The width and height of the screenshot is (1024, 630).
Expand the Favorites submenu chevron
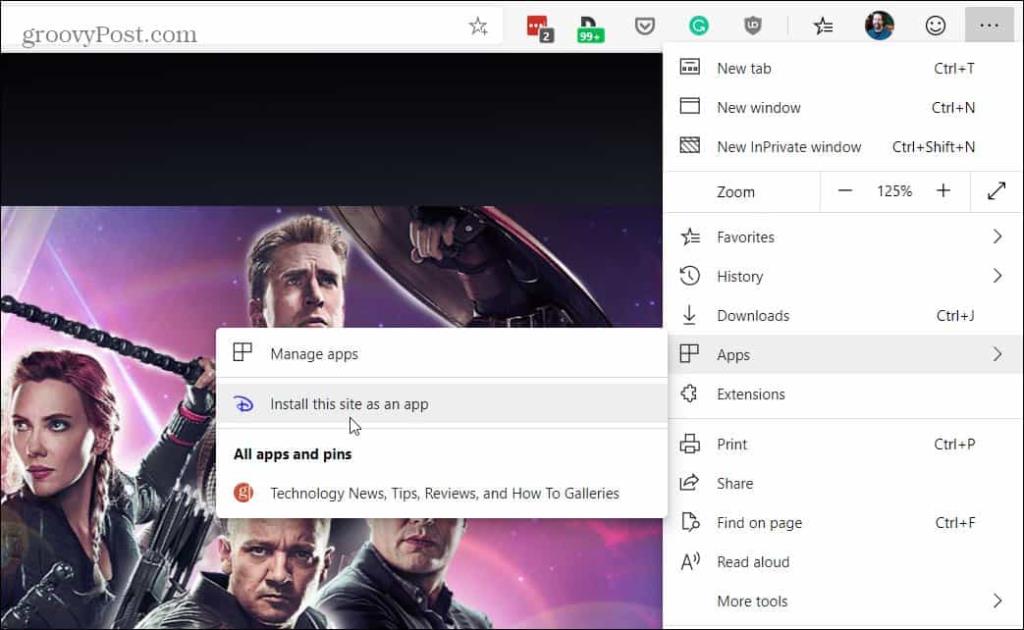point(997,236)
